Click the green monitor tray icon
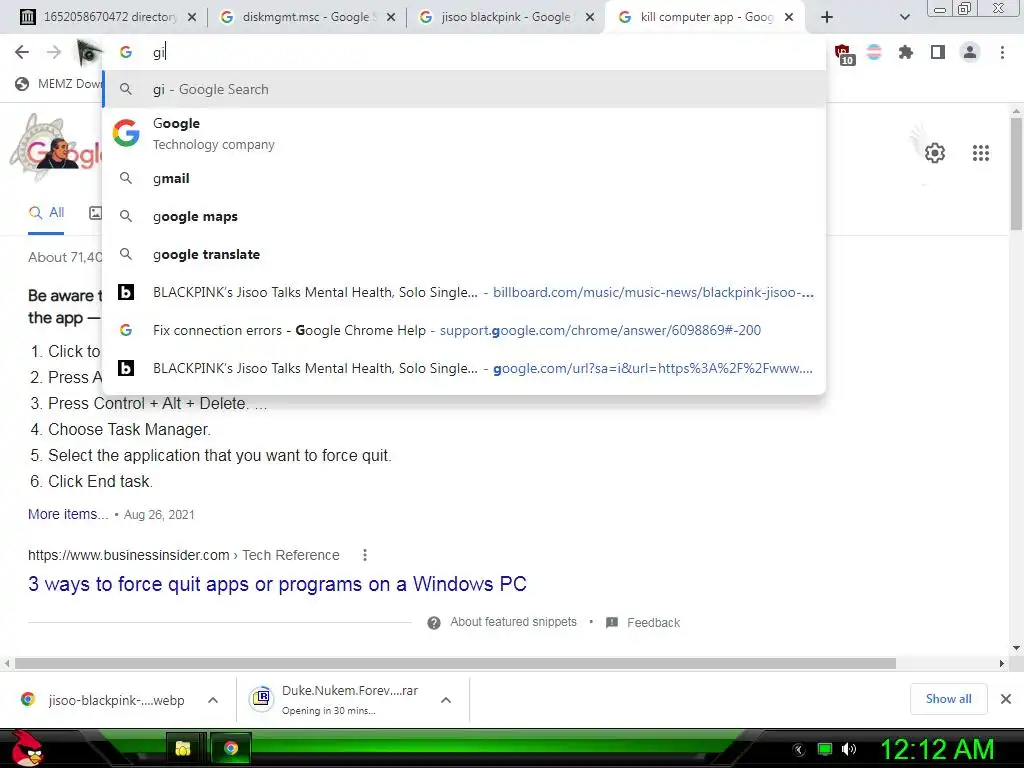1024x768 pixels. pos(825,750)
